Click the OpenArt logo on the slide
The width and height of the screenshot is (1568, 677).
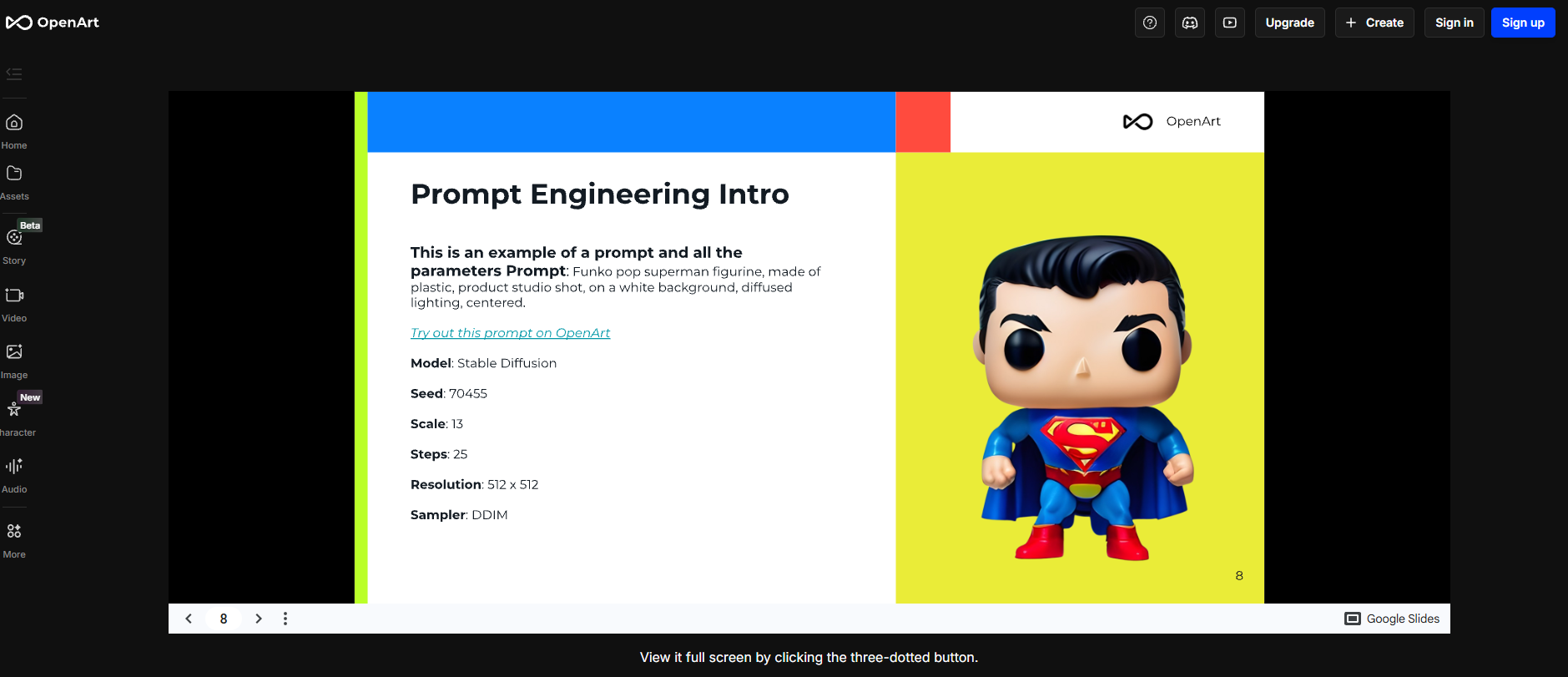pyautogui.click(x=1172, y=122)
